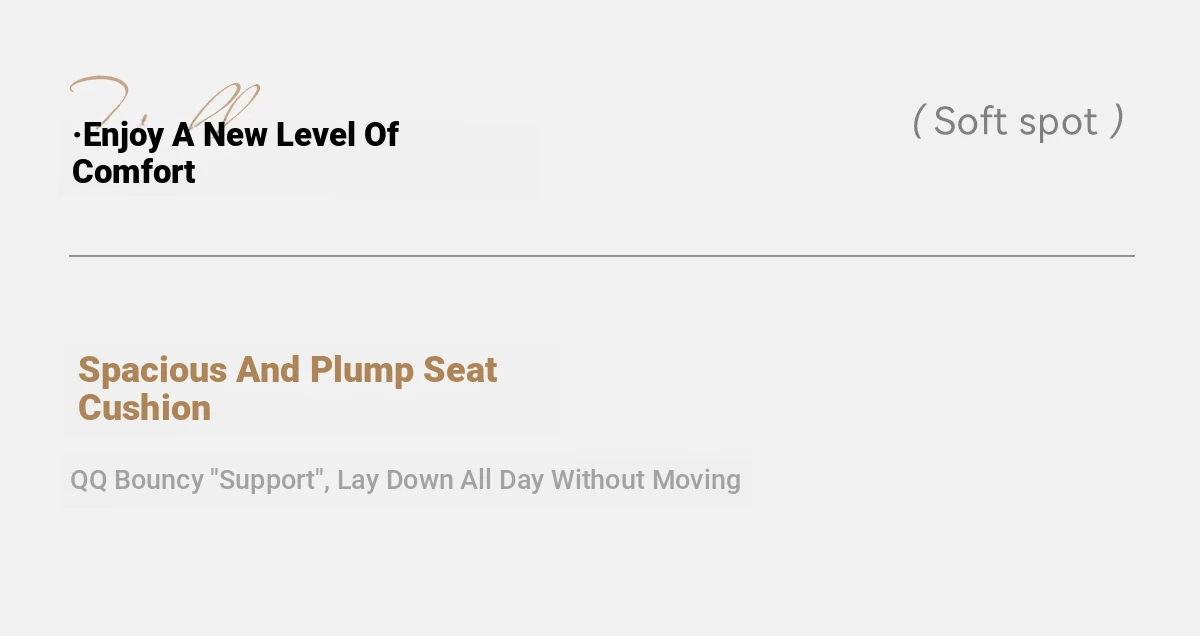Image resolution: width=1200 pixels, height=636 pixels.
Task: Select the "Enjoy A New Level Of" headline line
Action: click(236, 134)
